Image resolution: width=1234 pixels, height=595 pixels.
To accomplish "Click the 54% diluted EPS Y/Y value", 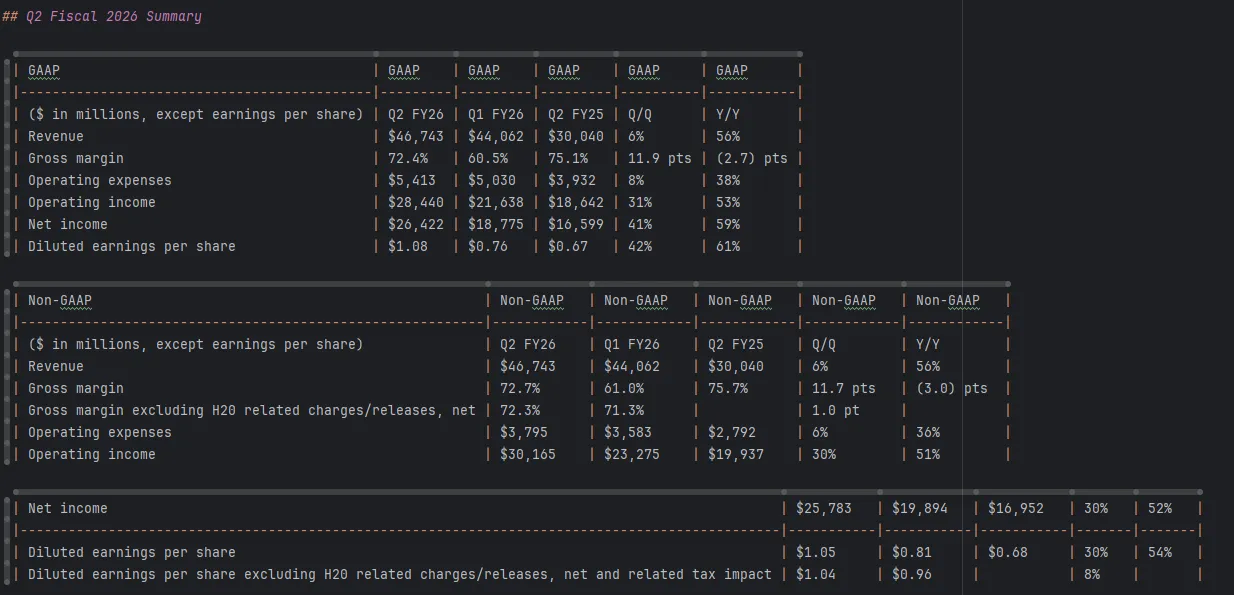I will (1160, 552).
